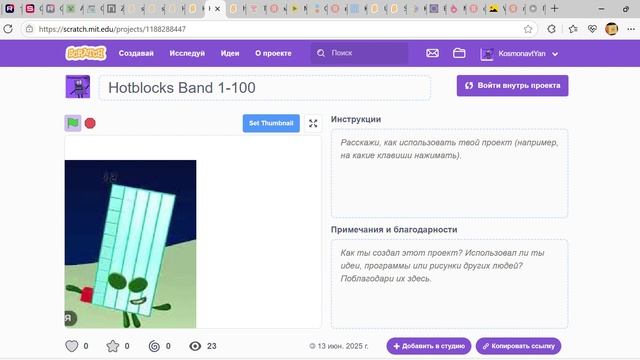
Task: Stop the project with the red stop button
Action: click(x=90, y=123)
